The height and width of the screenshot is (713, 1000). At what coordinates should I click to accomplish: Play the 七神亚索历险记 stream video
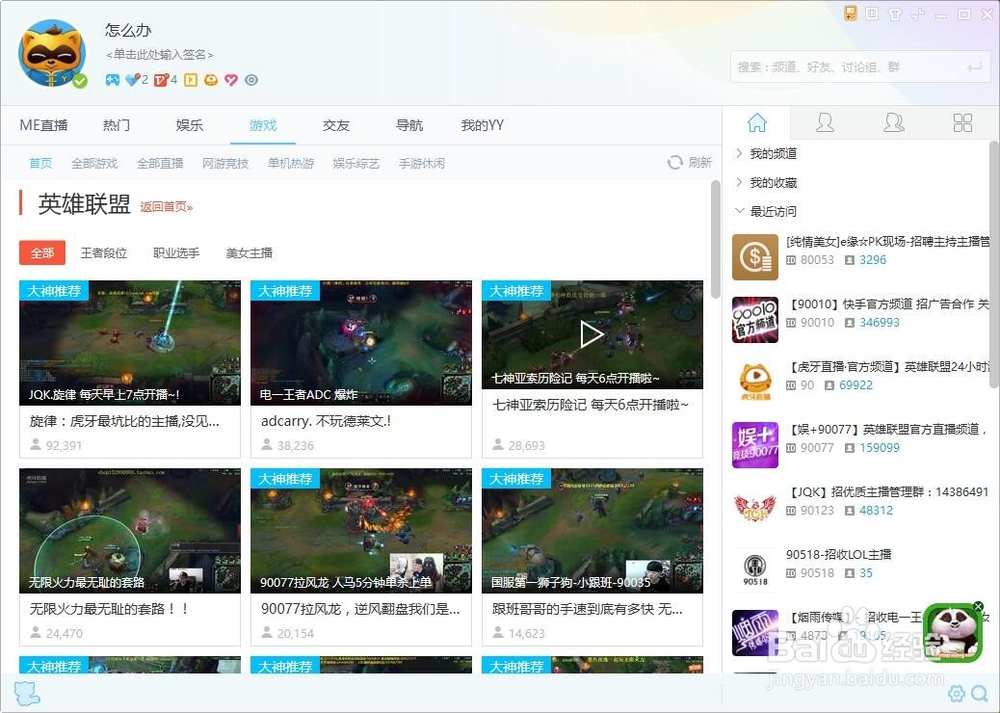(592, 334)
